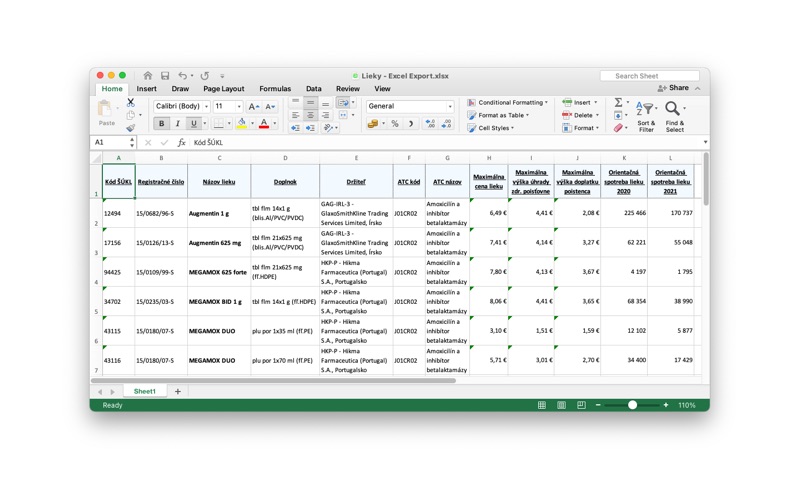This screenshot has width=800, height=500.
Task: Open the View ribbon tab
Action: 382,89
